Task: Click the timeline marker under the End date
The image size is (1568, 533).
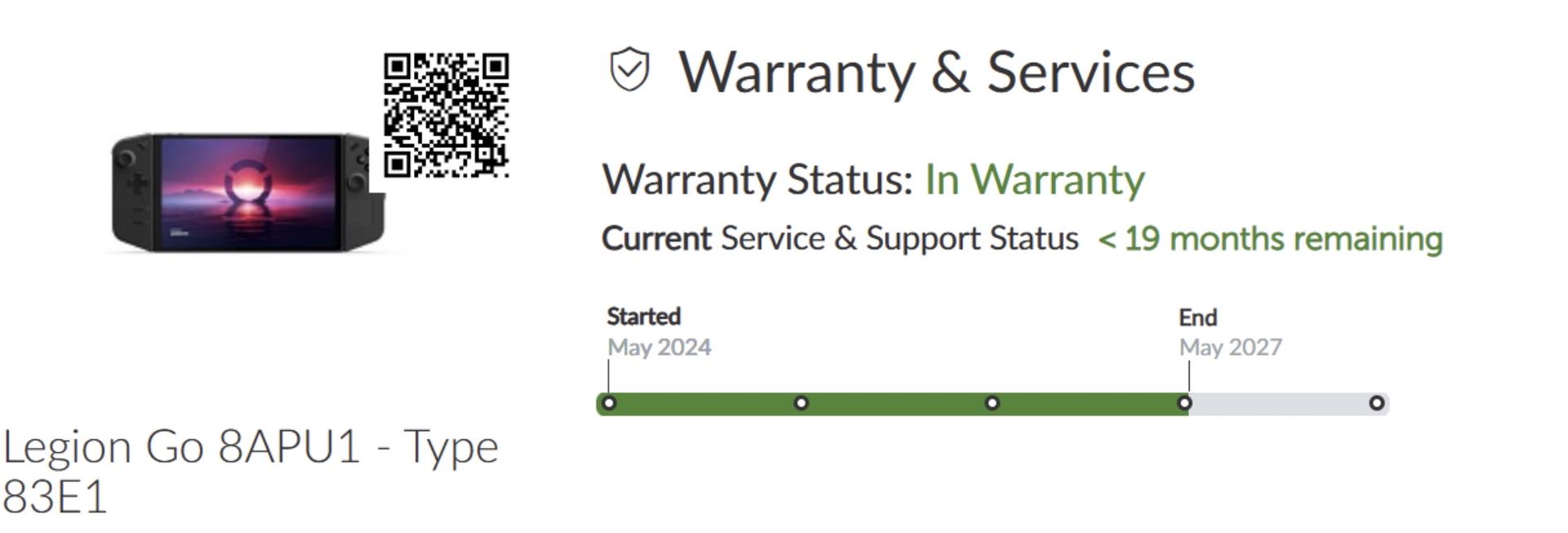Action: pyautogui.click(x=1185, y=403)
